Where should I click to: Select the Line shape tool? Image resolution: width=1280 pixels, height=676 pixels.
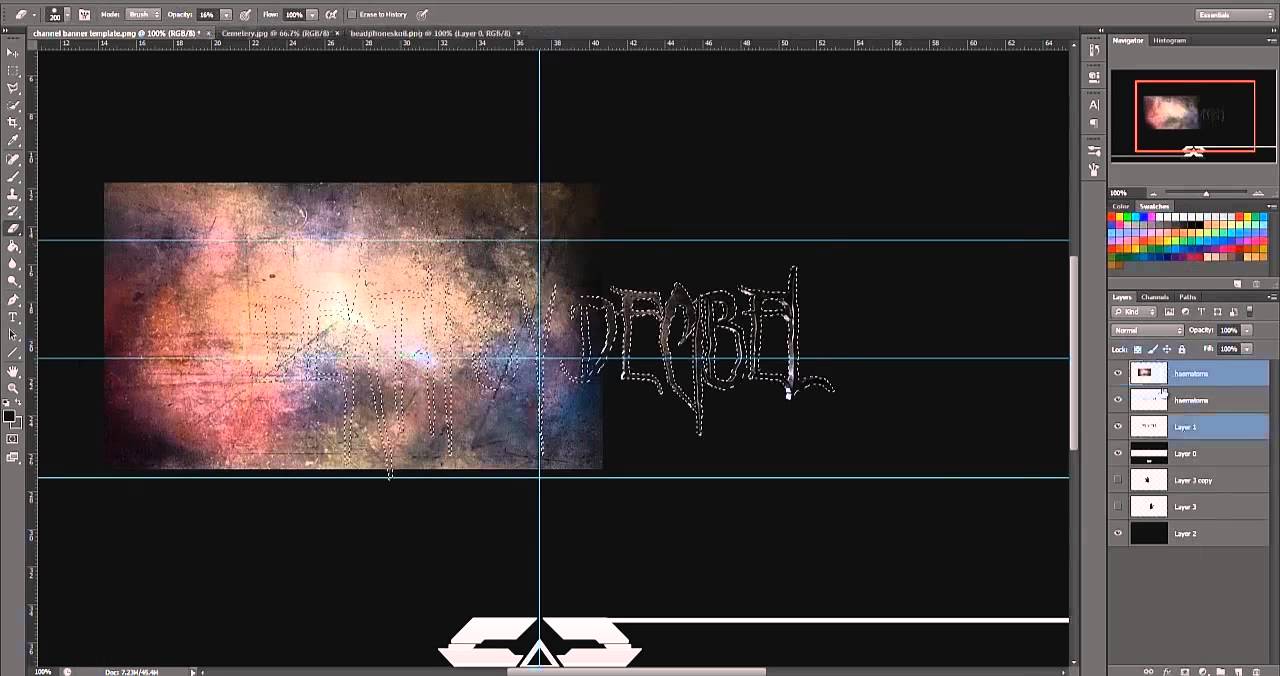coord(13,352)
